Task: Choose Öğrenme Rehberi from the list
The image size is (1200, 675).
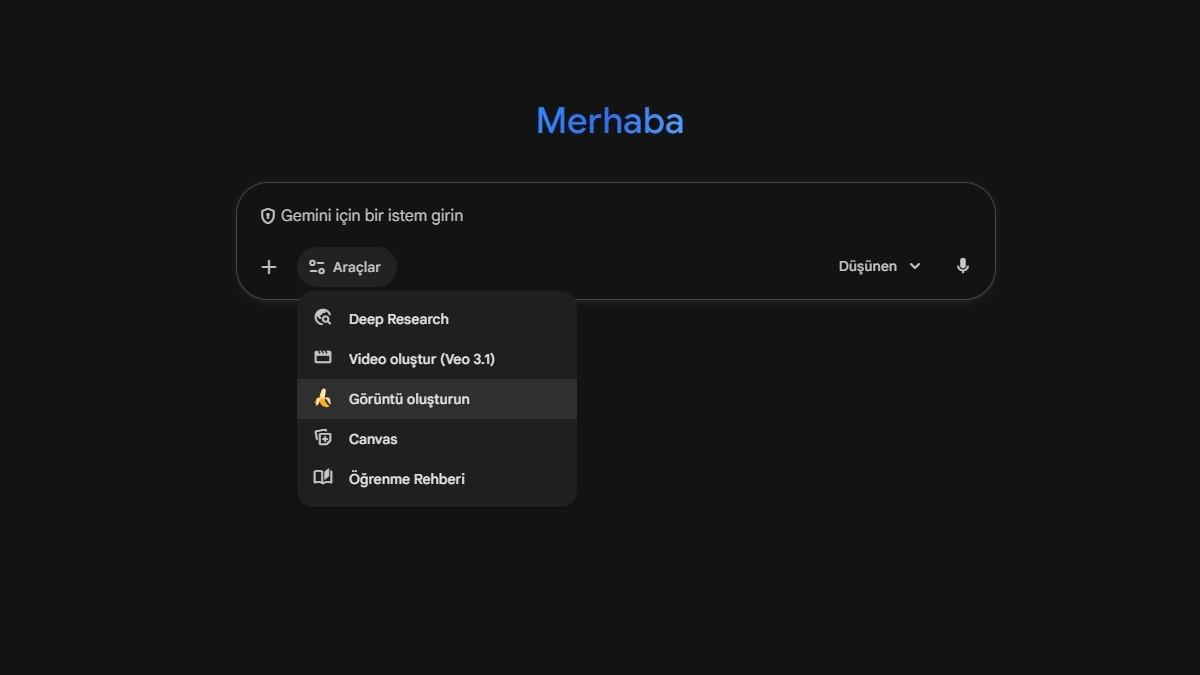Action: (406, 479)
